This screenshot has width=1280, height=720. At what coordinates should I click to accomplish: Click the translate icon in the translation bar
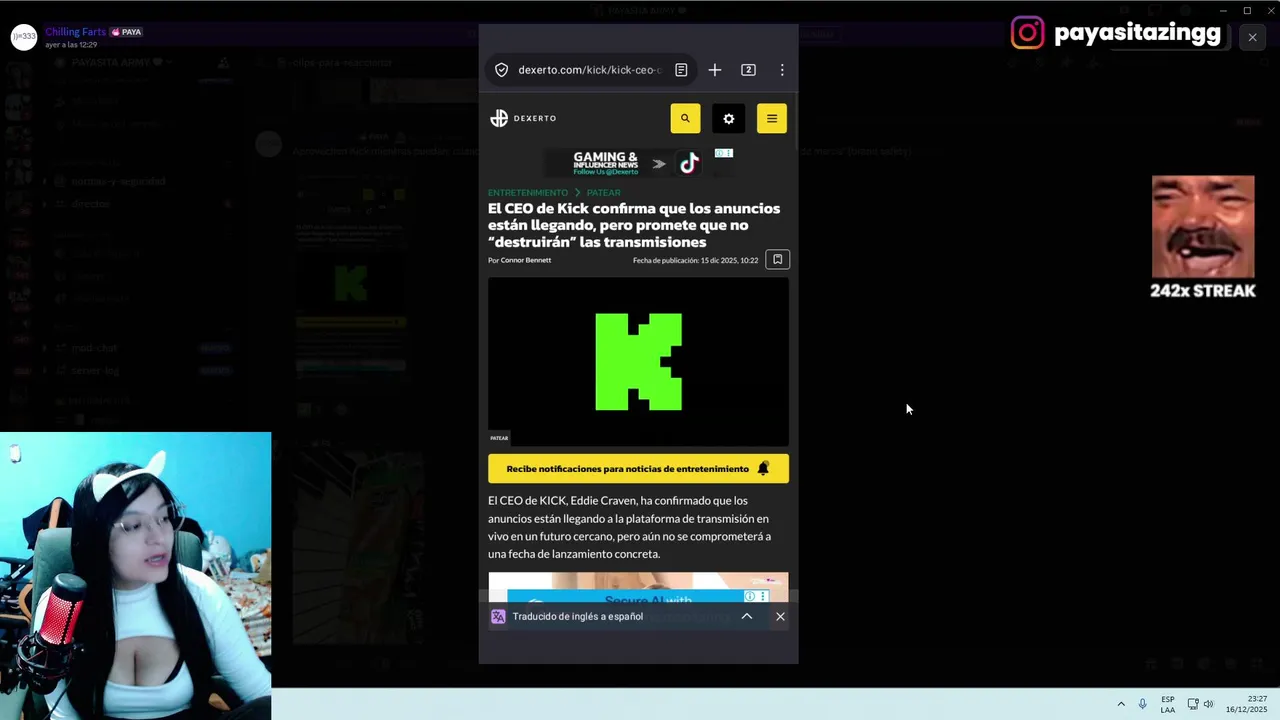point(498,617)
